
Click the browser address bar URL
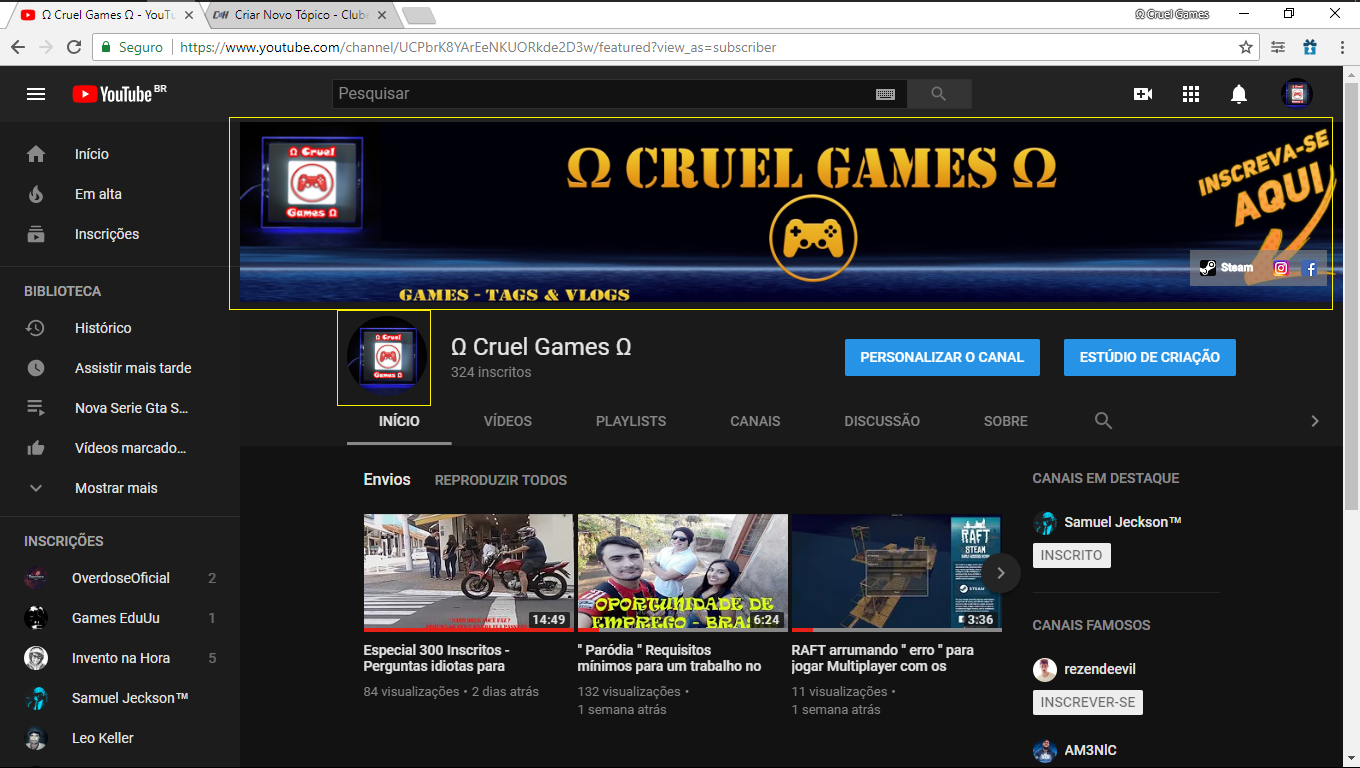coord(478,47)
